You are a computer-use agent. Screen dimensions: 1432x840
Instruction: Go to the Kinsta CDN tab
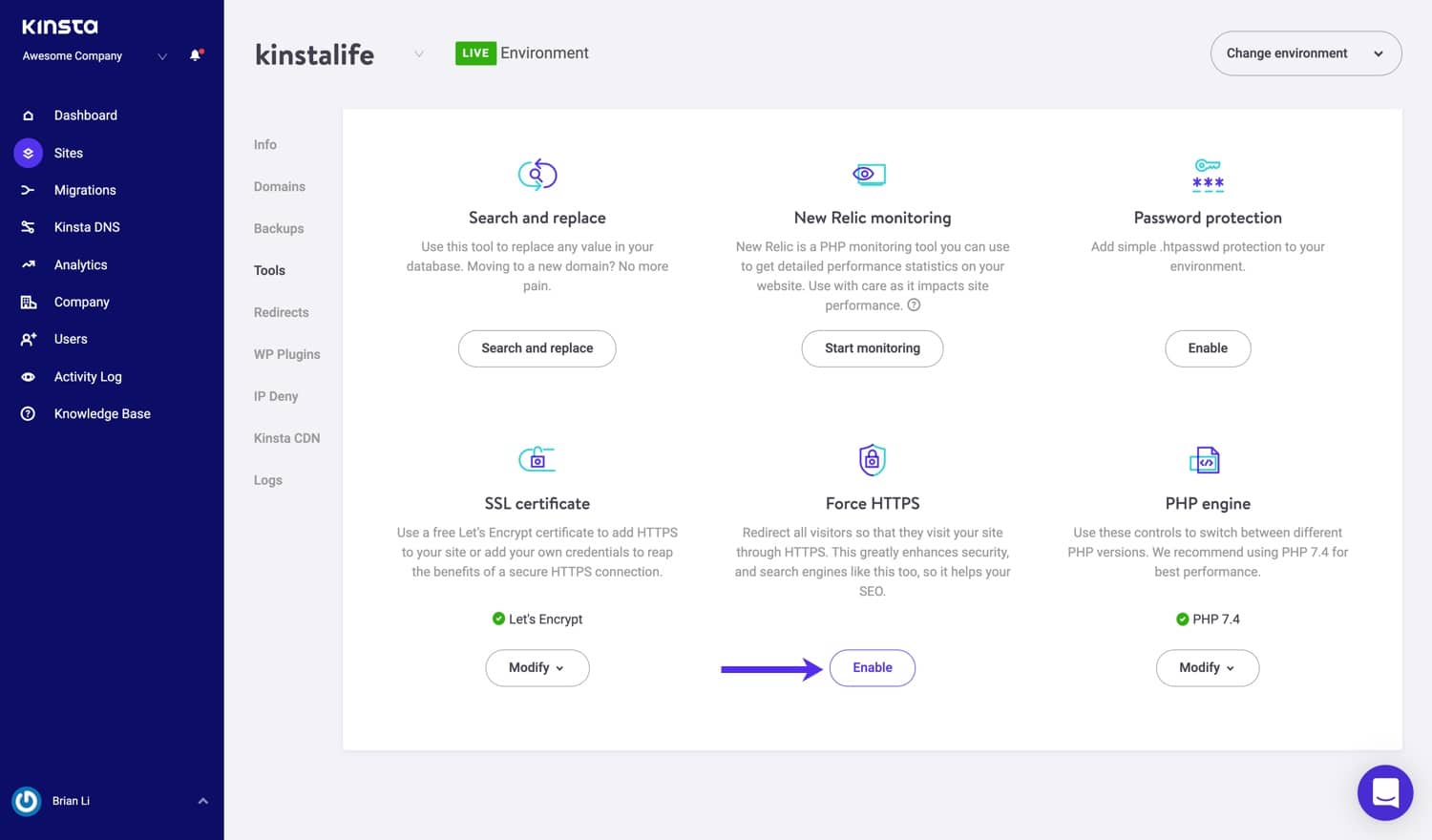coord(286,438)
